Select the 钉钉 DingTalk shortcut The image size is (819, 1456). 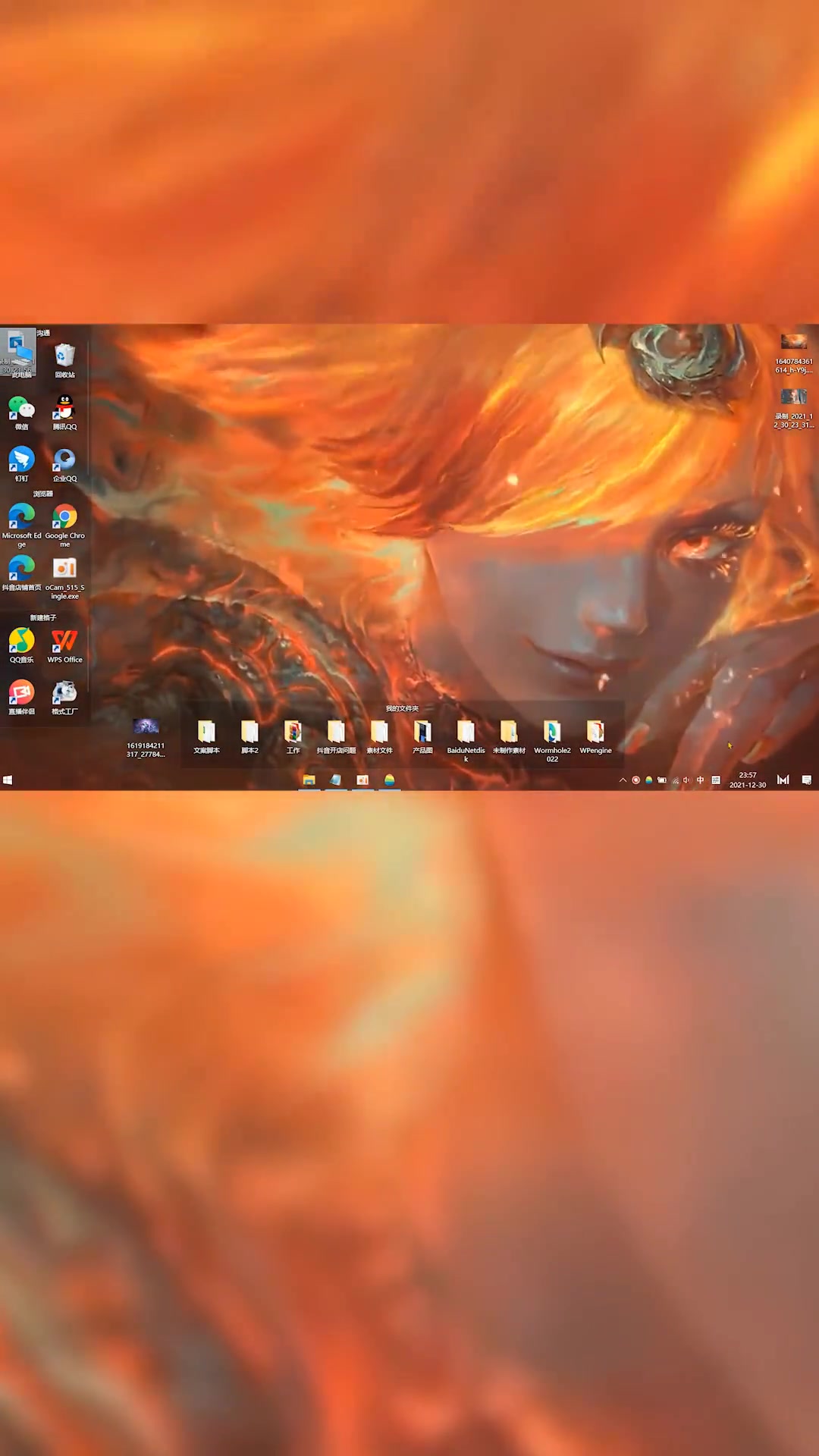pos(21,464)
